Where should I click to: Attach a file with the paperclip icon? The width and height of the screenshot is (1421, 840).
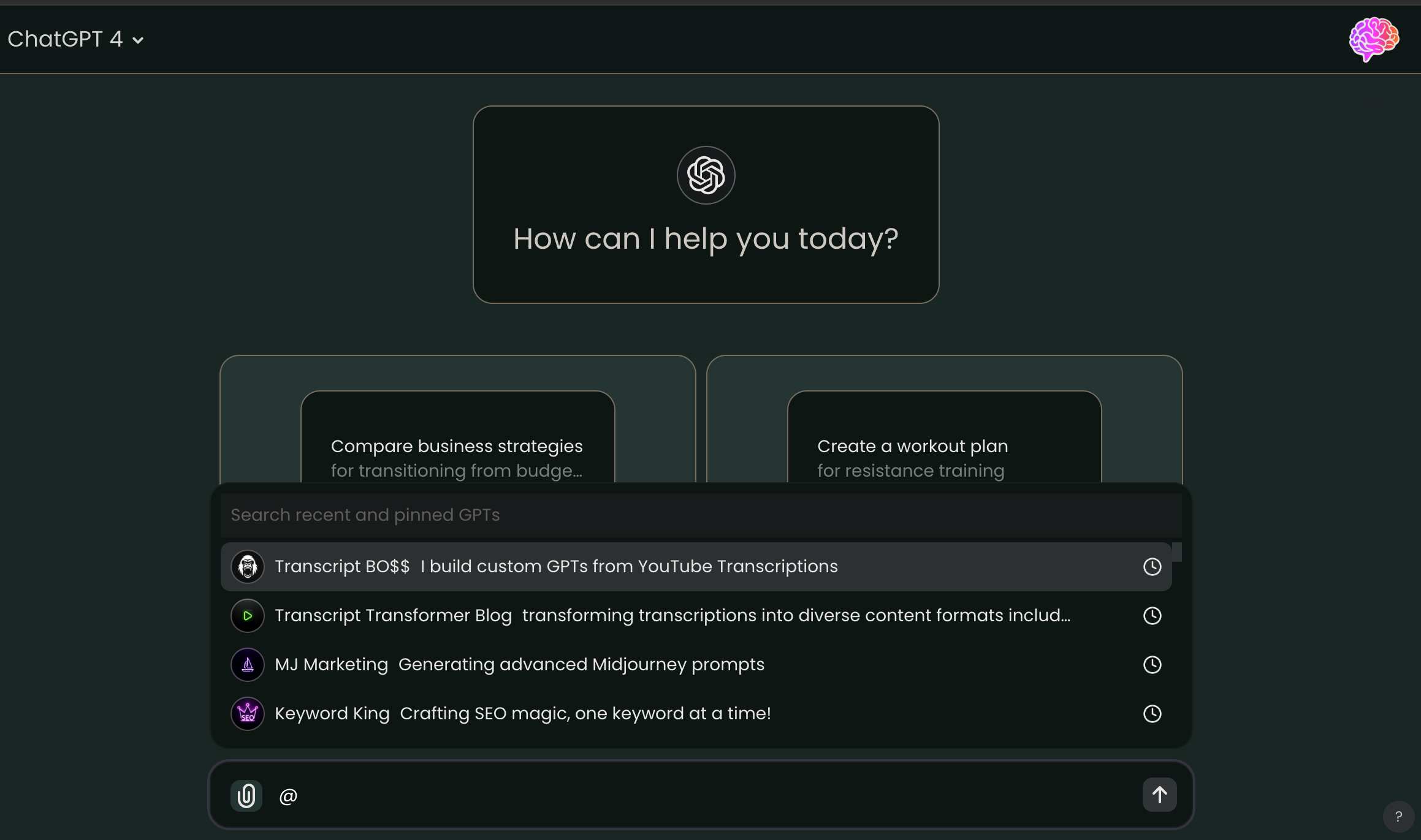(x=246, y=795)
